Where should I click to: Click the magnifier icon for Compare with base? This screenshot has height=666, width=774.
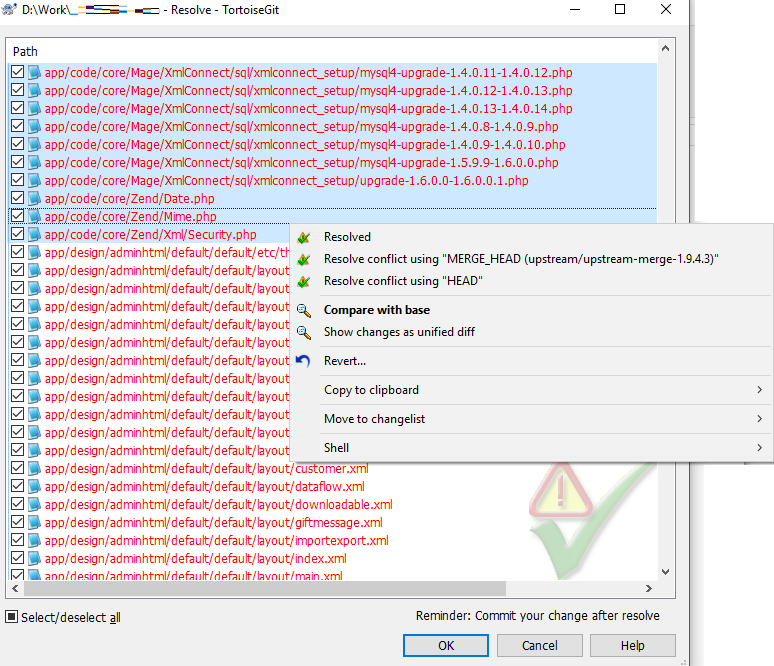click(305, 310)
